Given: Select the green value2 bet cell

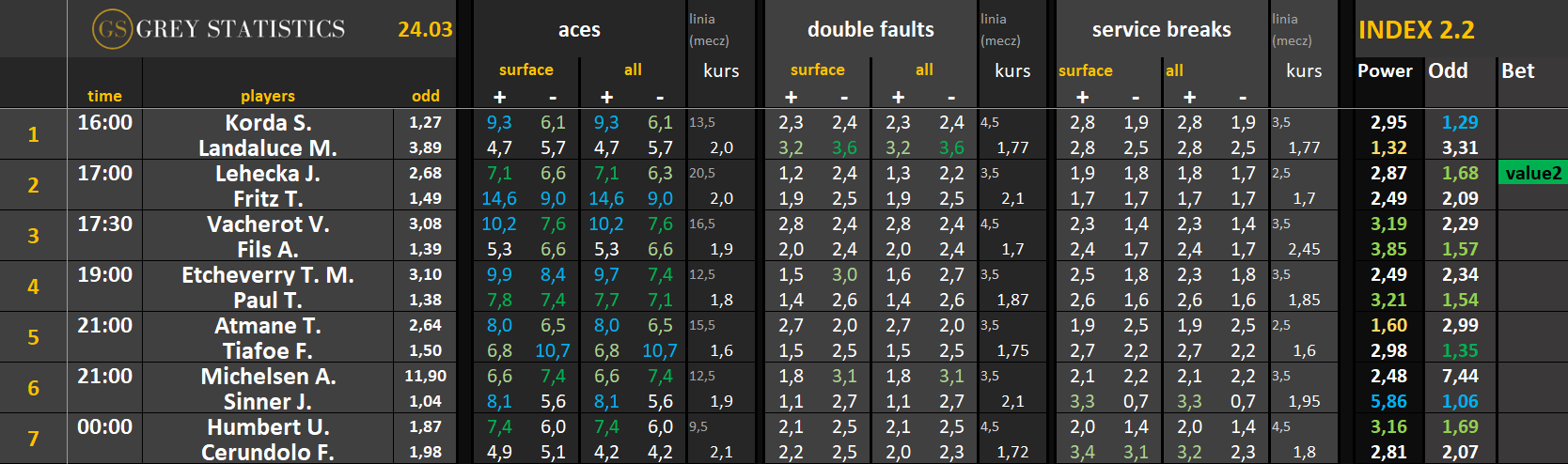Looking at the screenshot, I should 1532,173.
